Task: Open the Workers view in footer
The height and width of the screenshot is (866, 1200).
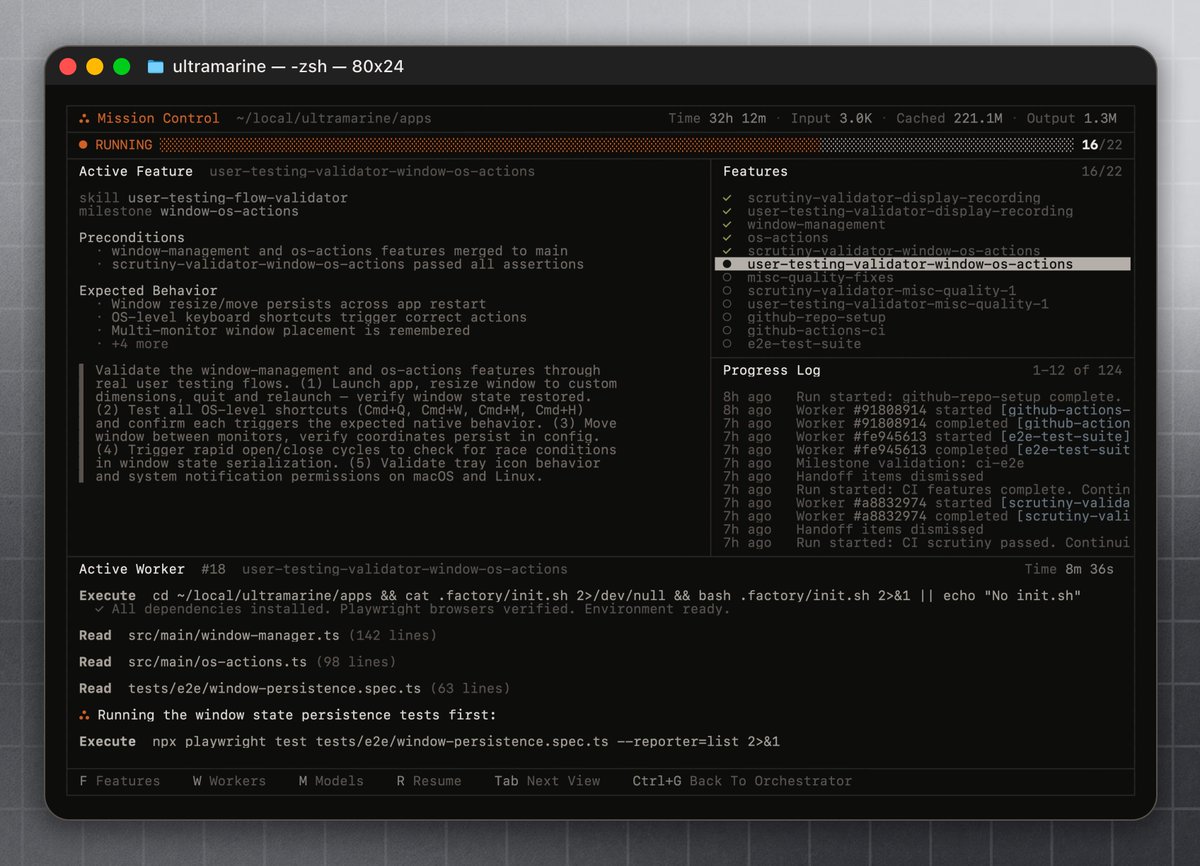Action: click(229, 781)
